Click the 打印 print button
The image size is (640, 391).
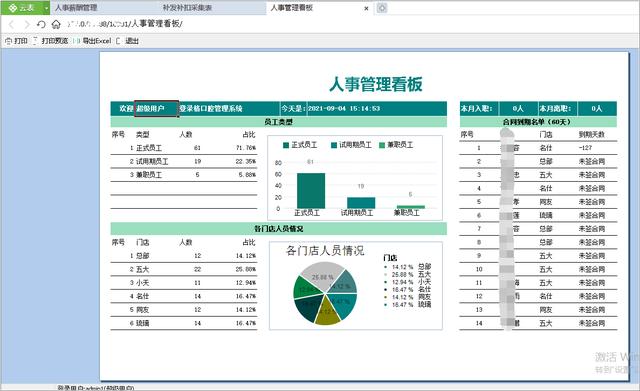[16, 41]
